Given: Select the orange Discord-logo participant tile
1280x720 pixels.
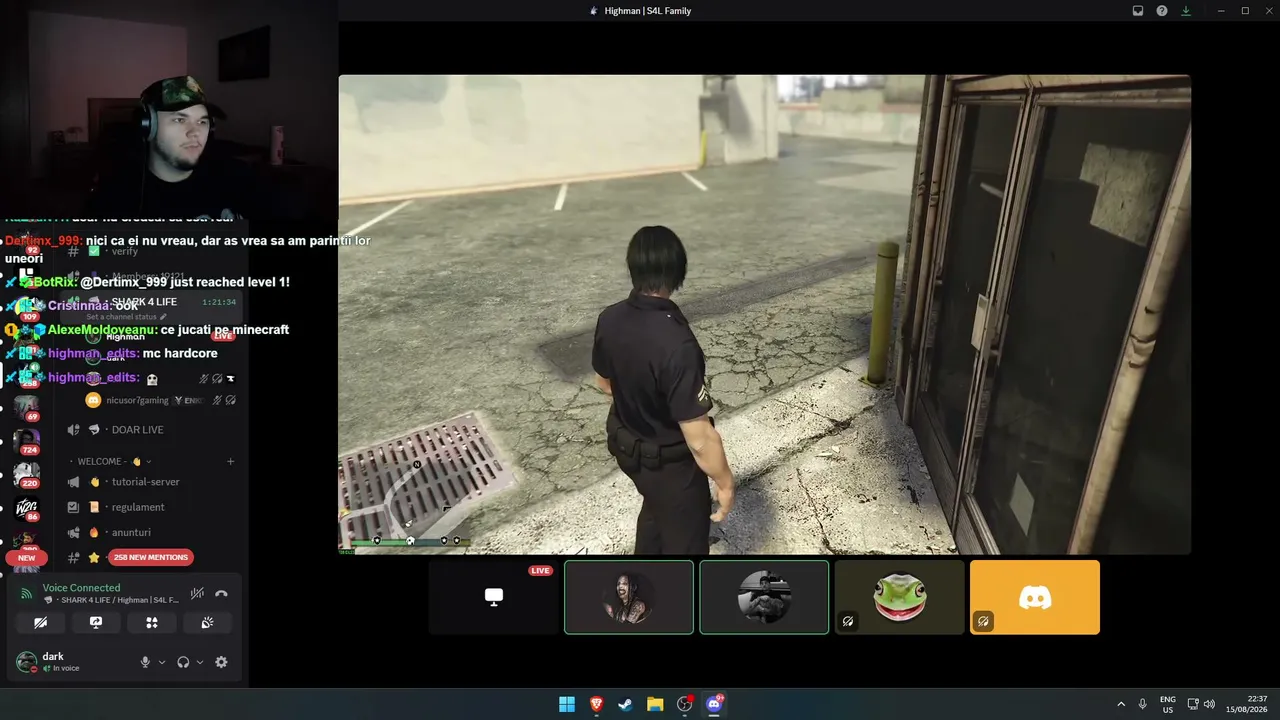Looking at the screenshot, I should (x=1035, y=597).
